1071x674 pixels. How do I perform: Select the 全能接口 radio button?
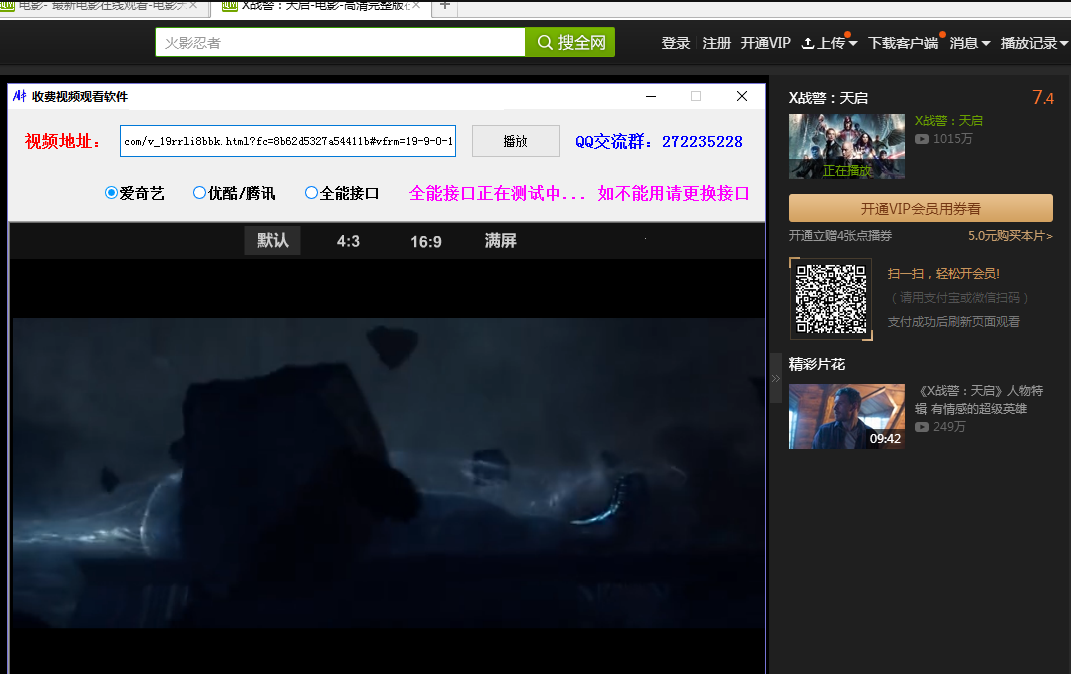(x=311, y=193)
